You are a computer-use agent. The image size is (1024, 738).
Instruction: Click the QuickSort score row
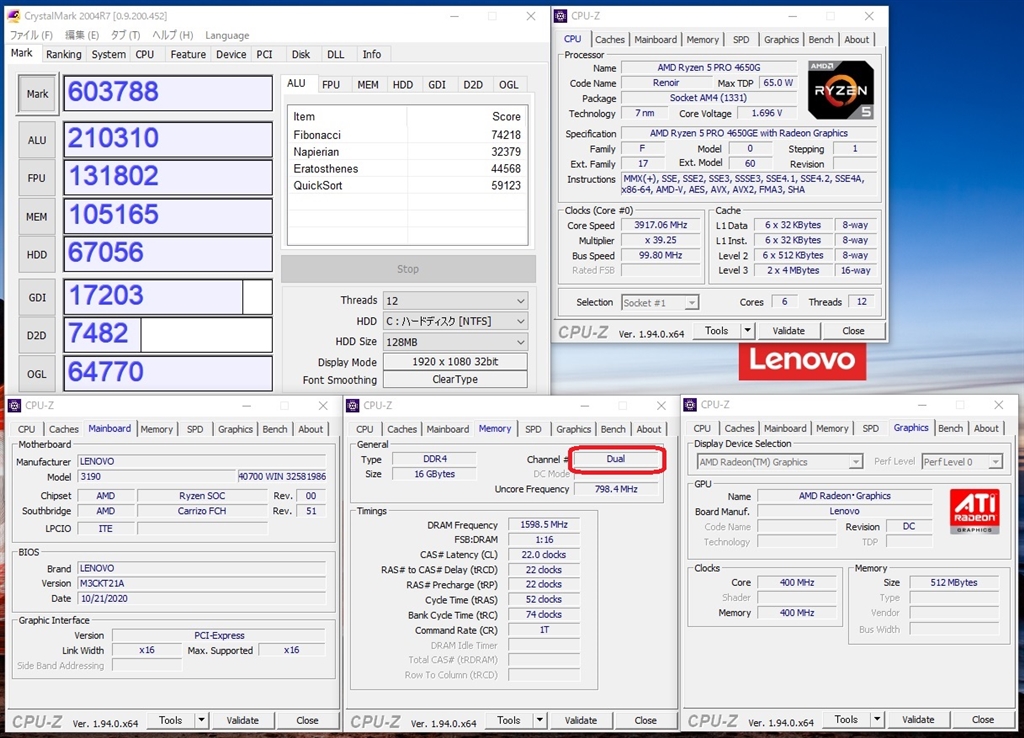tap(407, 185)
